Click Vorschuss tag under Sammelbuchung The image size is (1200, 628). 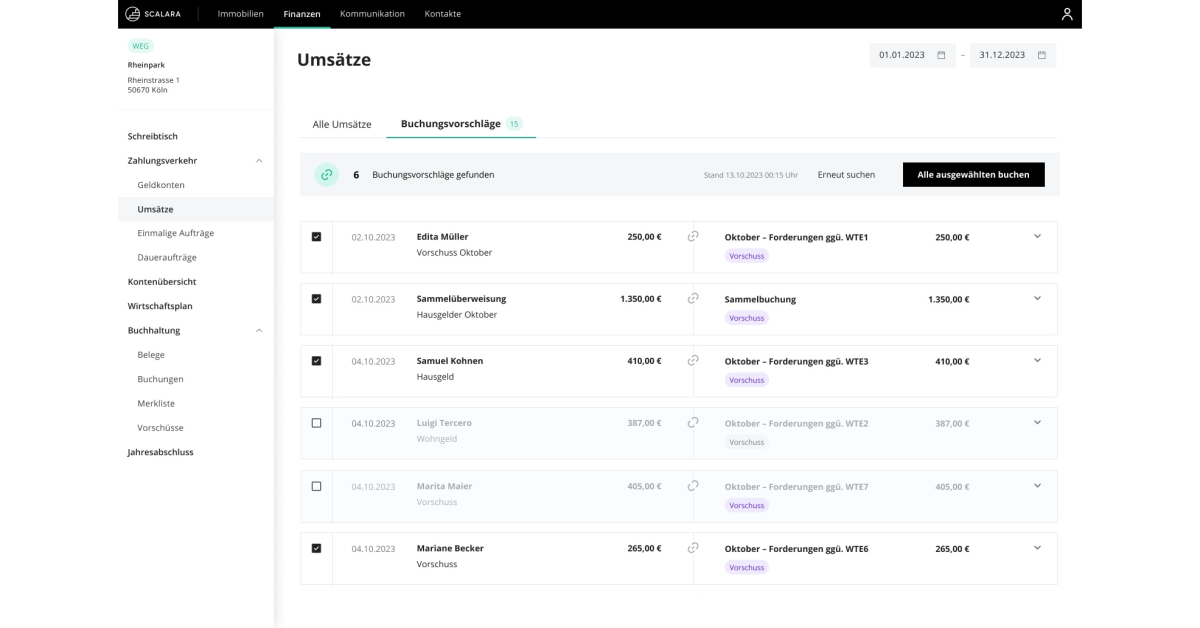(747, 318)
